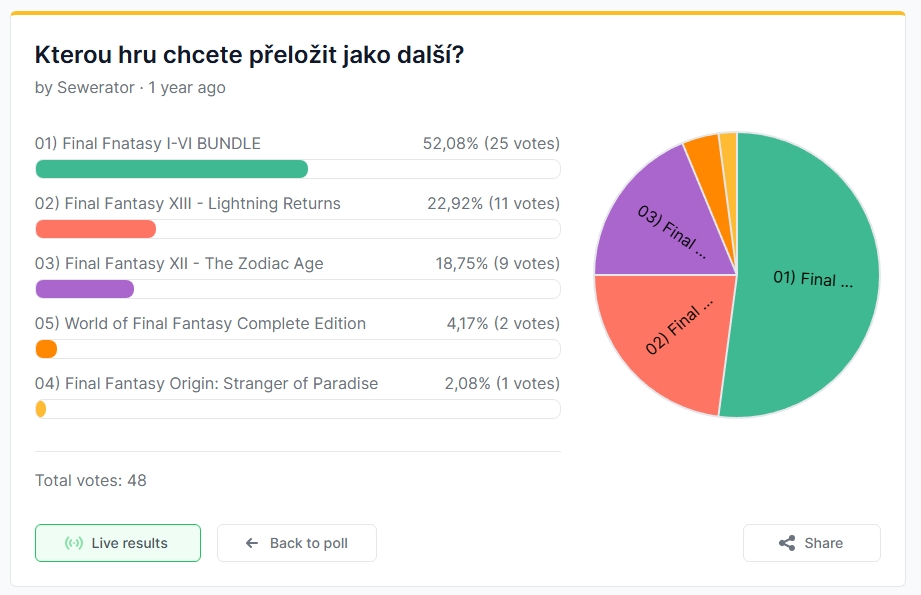
Task: Click the green I-VI BUNDLE progress bar
Action: tap(172, 169)
